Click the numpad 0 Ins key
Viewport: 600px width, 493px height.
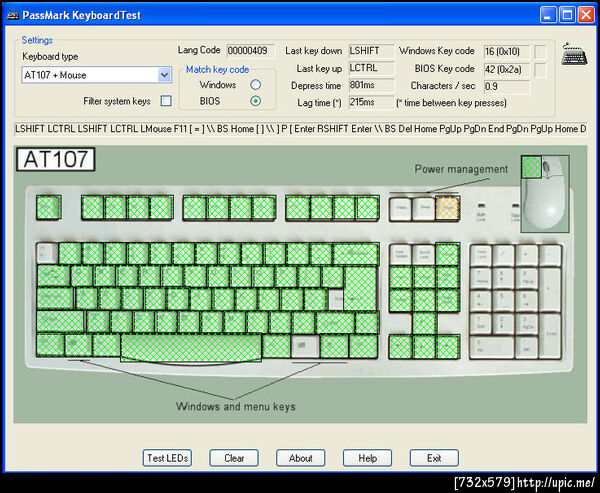[492, 347]
